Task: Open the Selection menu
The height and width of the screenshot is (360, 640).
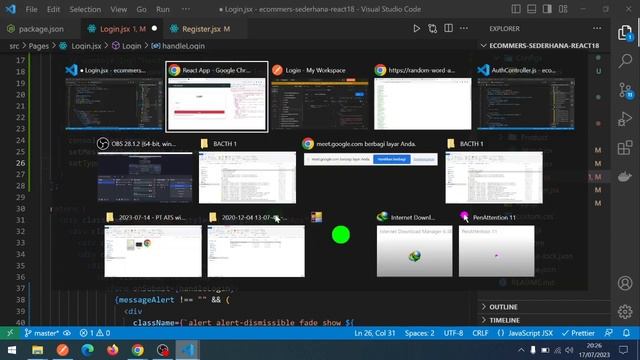Action: pos(85,9)
